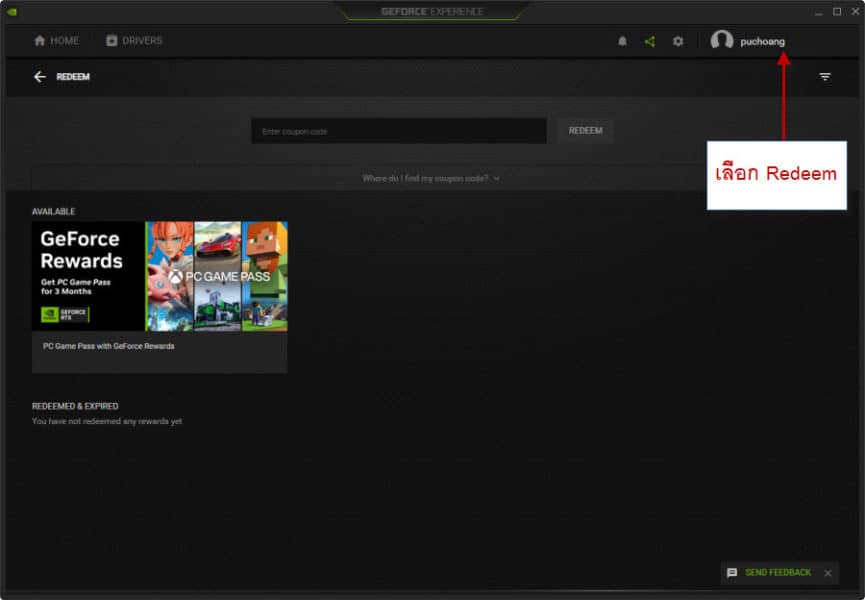865x600 pixels.
Task: Click the Drivers download icon
Action: [111, 41]
